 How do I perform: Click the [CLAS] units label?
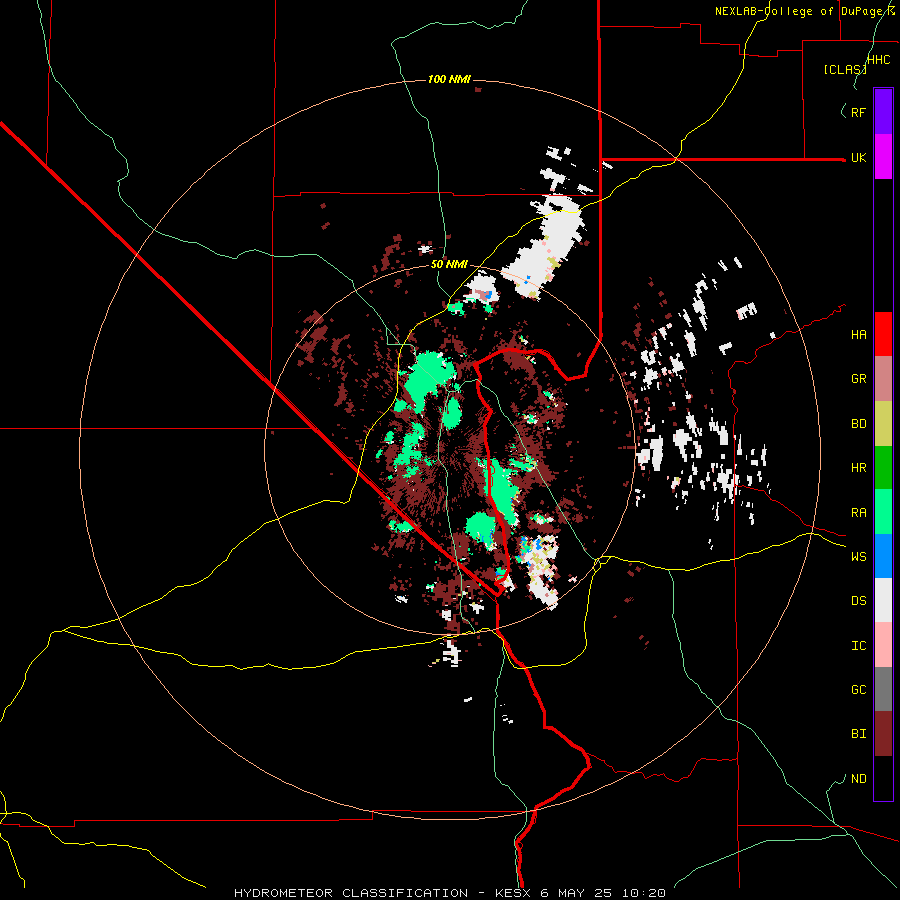tap(844, 69)
